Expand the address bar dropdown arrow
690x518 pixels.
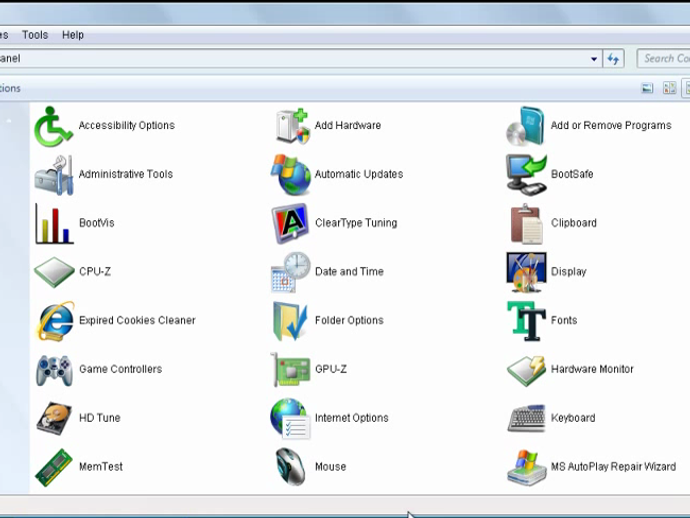pos(594,59)
